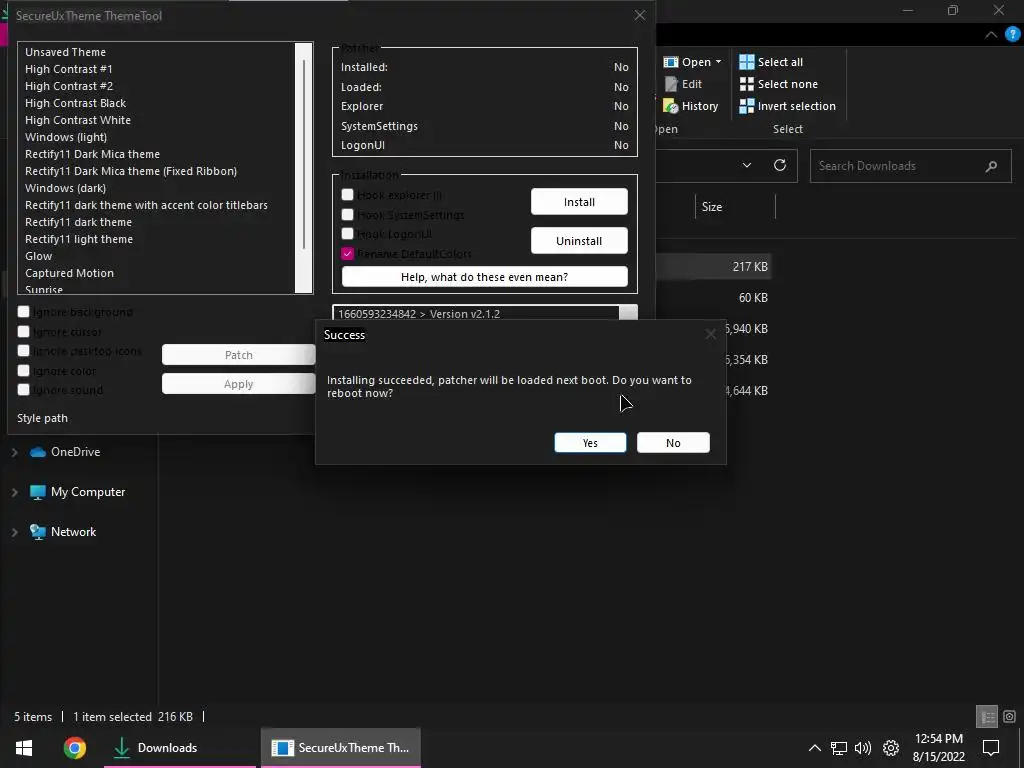The height and width of the screenshot is (768, 1024).
Task: Click the Install button
Action: (x=579, y=202)
